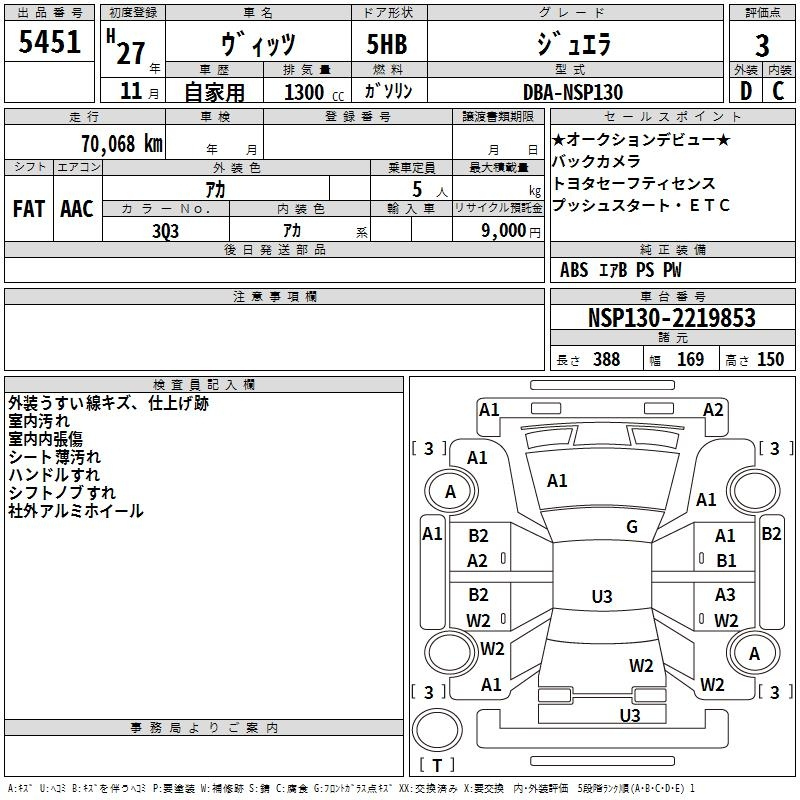Click the A2 mark on front bumper corner
The height and width of the screenshot is (800, 800).
click(713, 410)
